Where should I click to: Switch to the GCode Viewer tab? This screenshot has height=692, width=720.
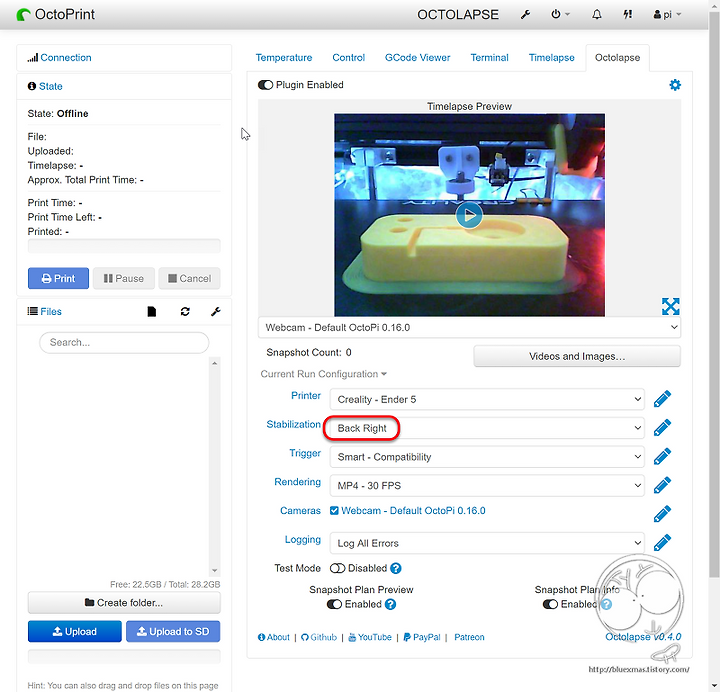tap(417, 58)
